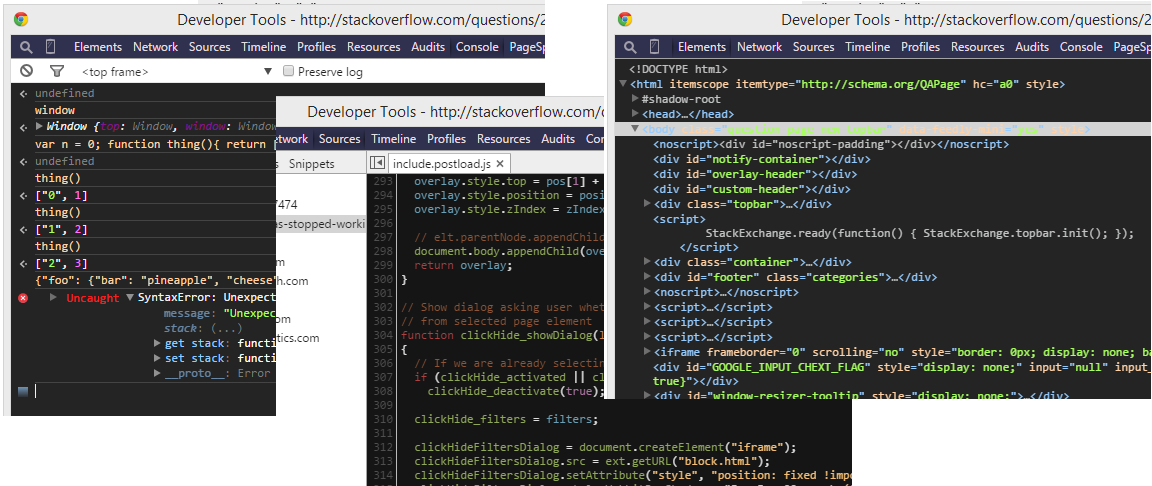Viewport: 1152px width, 486px height.
Task: Click into the console prompt input line
Action: coord(154,391)
